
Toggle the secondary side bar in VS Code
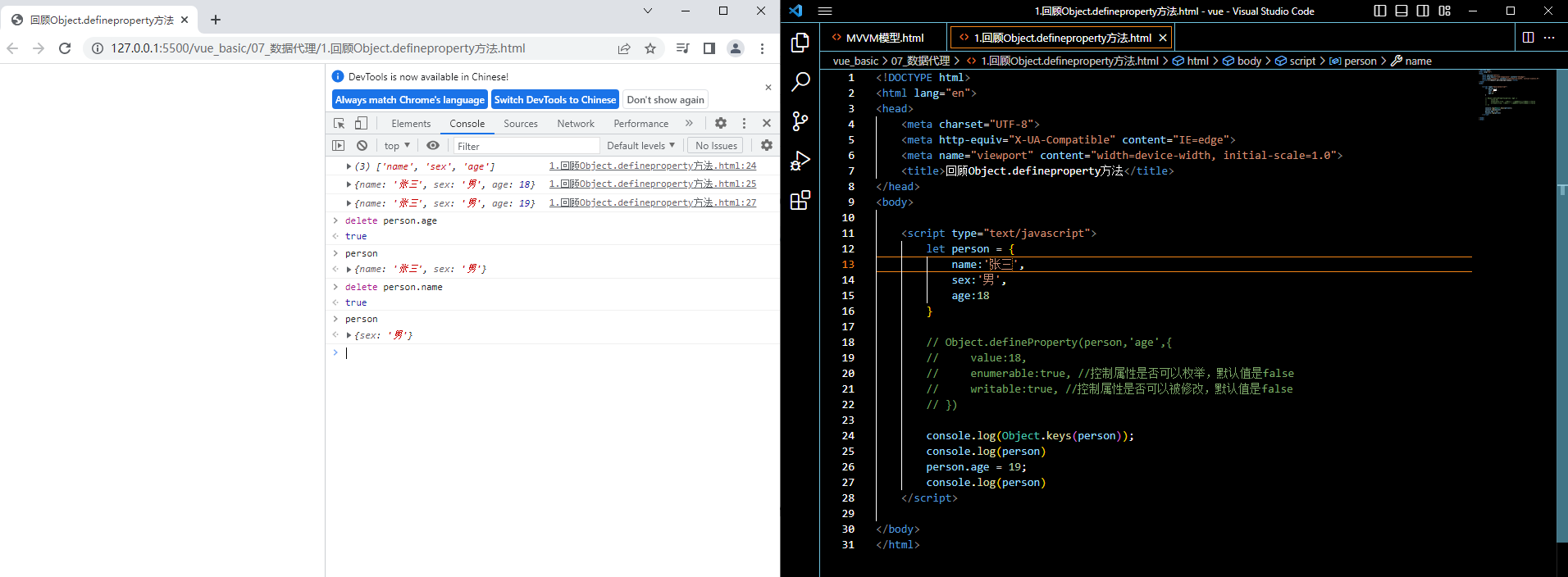1423,11
